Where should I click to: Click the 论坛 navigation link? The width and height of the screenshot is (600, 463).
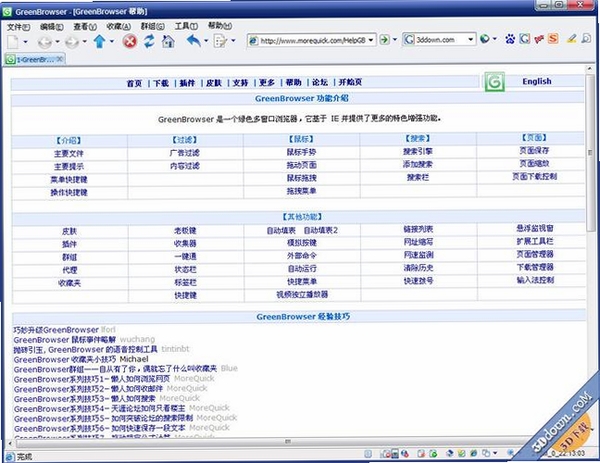(320, 82)
